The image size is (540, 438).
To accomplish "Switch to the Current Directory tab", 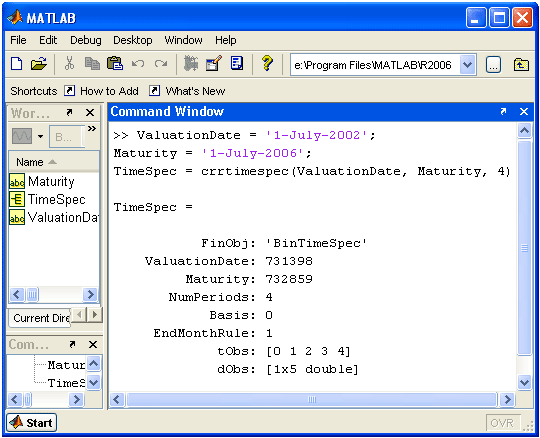I will (41, 318).
